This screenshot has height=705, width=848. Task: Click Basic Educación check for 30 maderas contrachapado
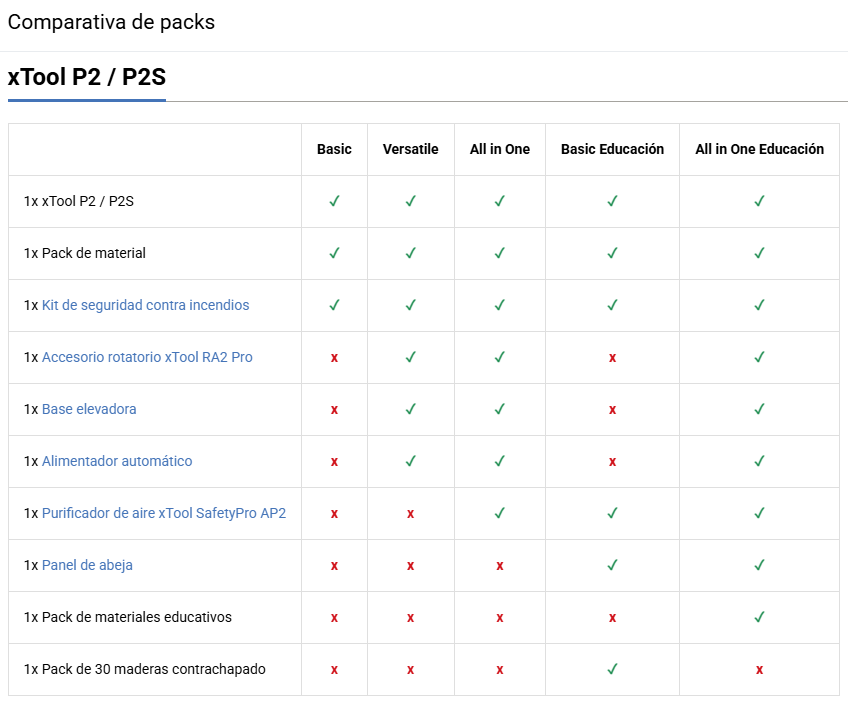[x=612, y=669]
